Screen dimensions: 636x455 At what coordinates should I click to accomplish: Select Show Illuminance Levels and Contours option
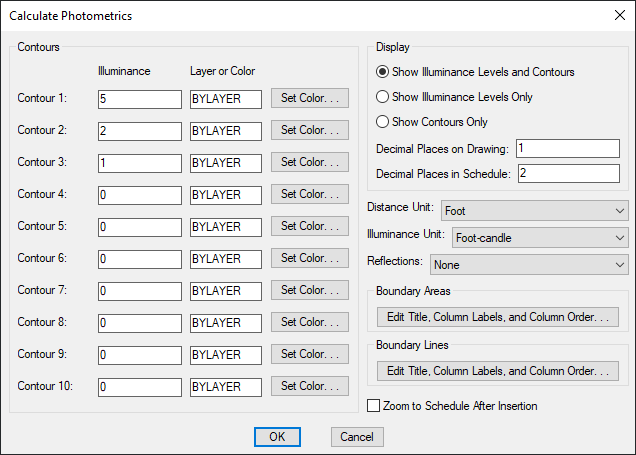[475, 72]
